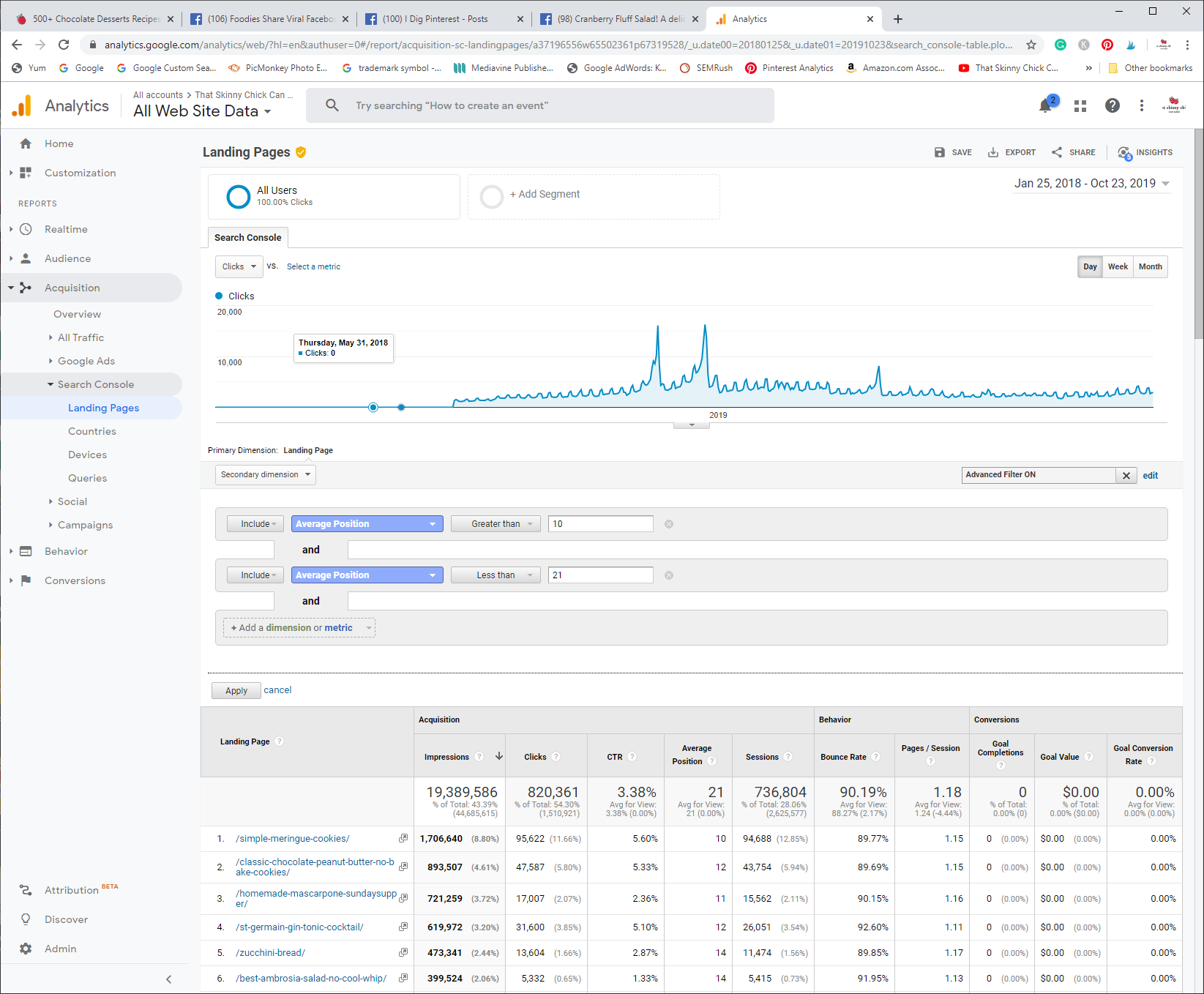Screen dimensions: 1204x994
Task: Click the Share report icon
Action: tap(1057, 152)
